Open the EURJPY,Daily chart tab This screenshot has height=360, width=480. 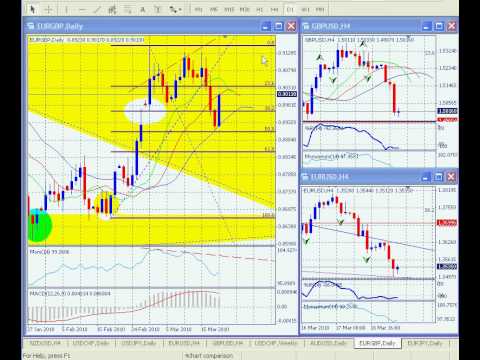[x=425, y=343]
